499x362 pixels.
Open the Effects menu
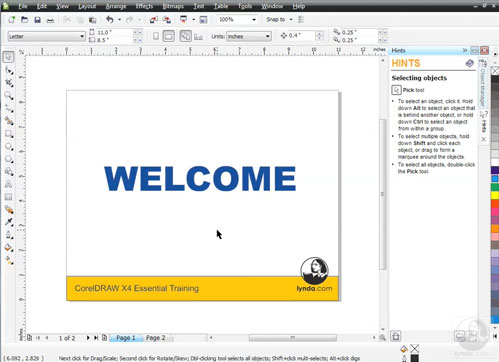point(144,6)
